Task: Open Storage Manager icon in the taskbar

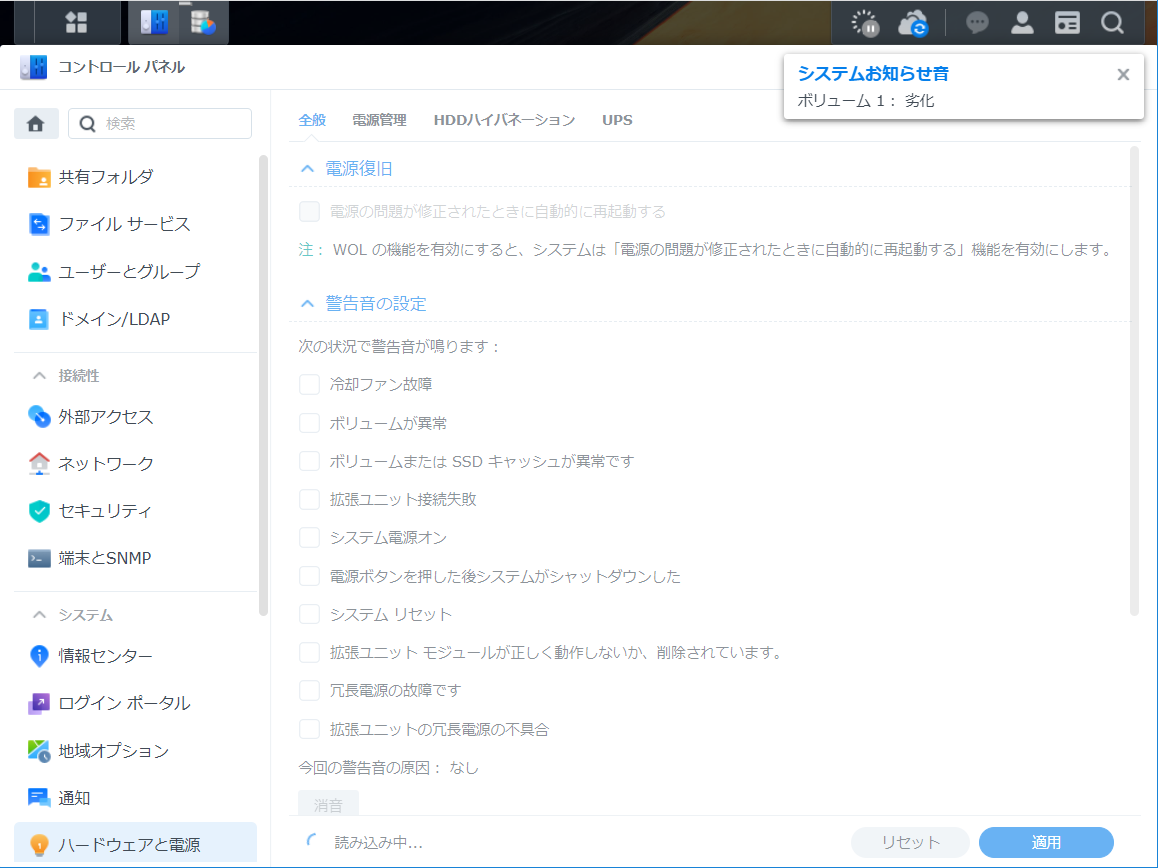Action: pyautogui.click(x=202, y=22)
